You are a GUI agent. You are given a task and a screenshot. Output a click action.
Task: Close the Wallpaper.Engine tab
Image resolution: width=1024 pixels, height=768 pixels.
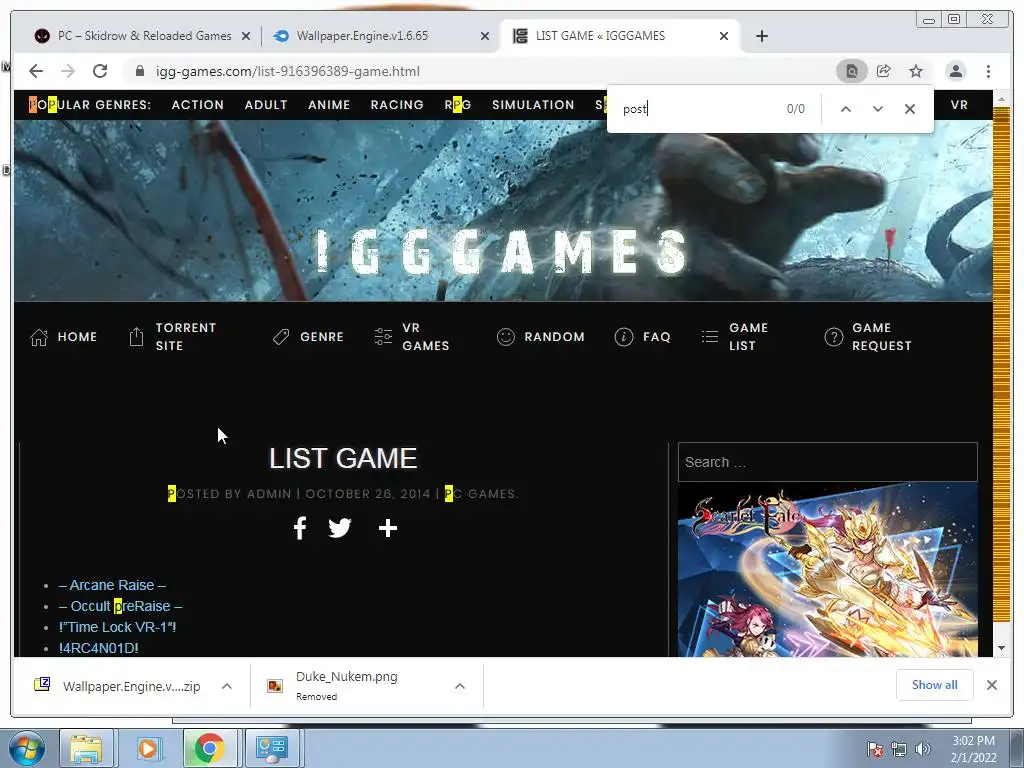click(485, 36)
